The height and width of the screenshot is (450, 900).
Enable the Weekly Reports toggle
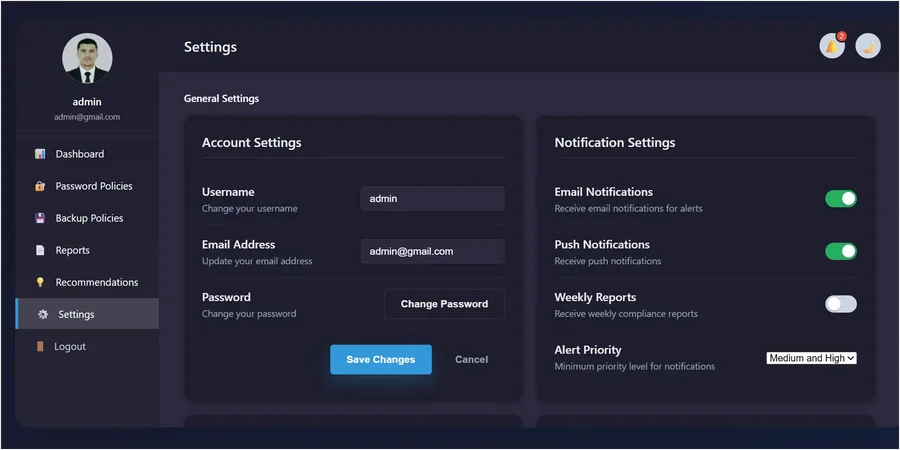841,304
